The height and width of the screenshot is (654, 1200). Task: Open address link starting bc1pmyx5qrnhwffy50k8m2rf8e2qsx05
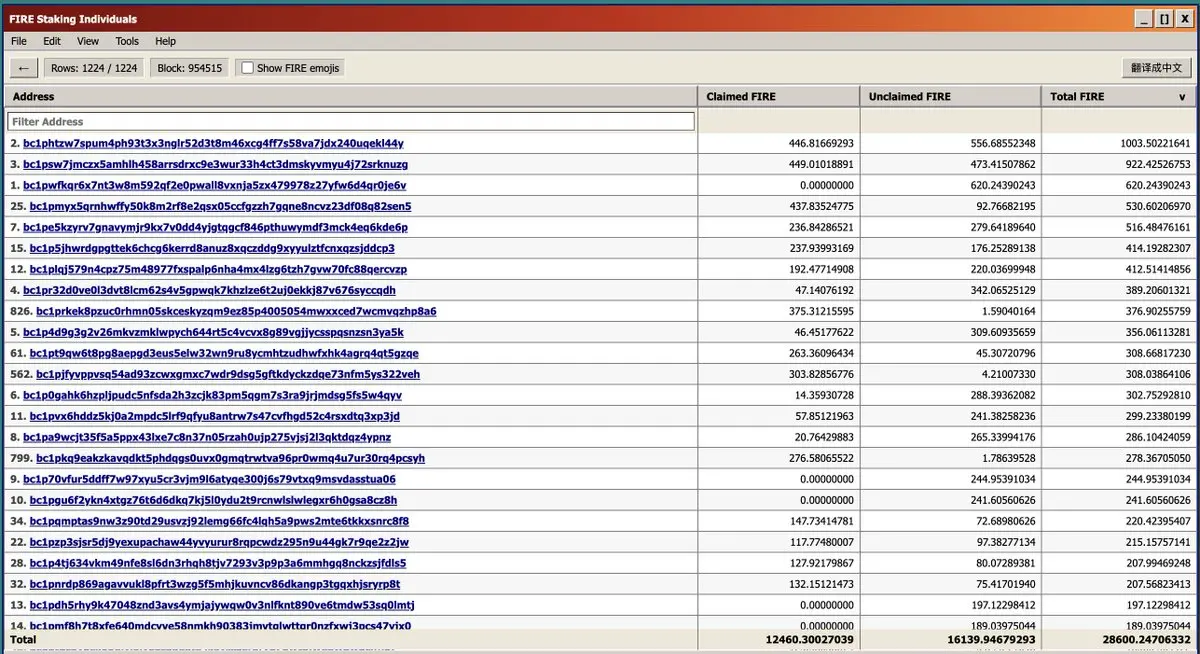(220, 206)
